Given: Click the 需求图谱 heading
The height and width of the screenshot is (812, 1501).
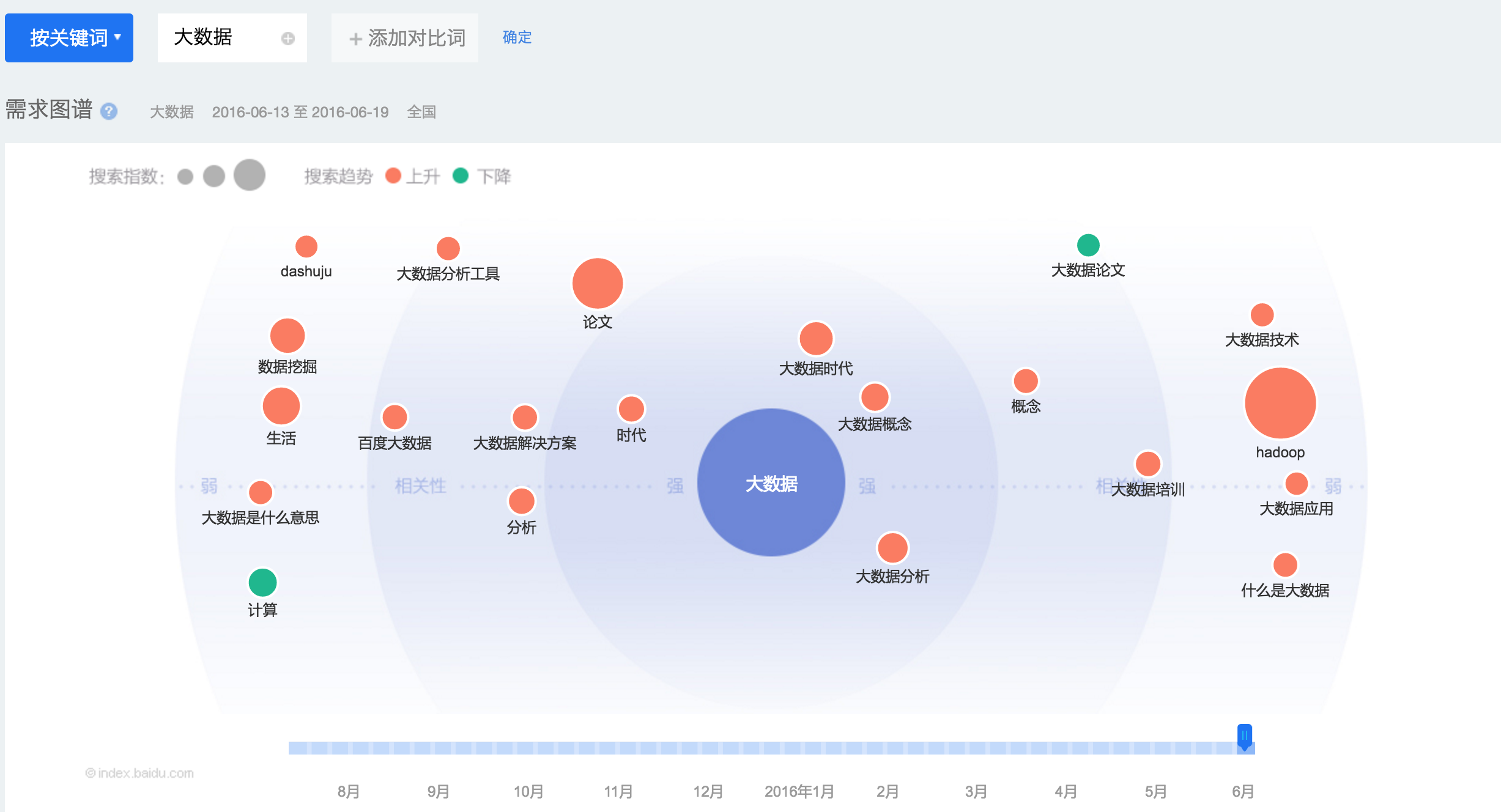Looking at the screenshot, I should click(x=49, y=110).
